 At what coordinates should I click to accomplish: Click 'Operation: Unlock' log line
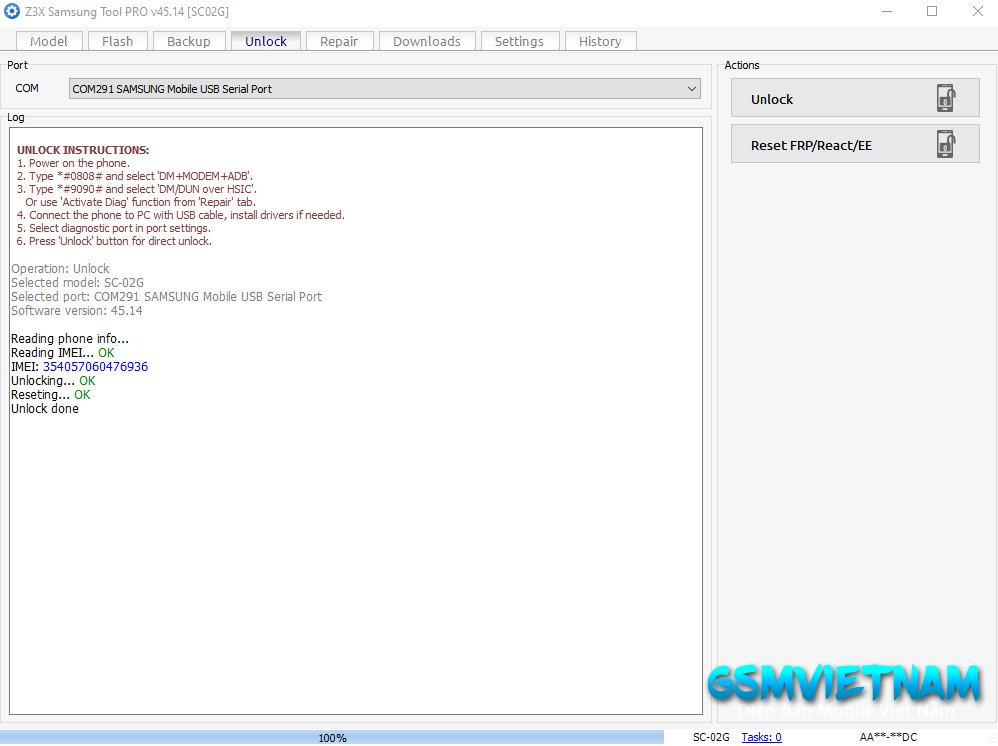point(60,269)
